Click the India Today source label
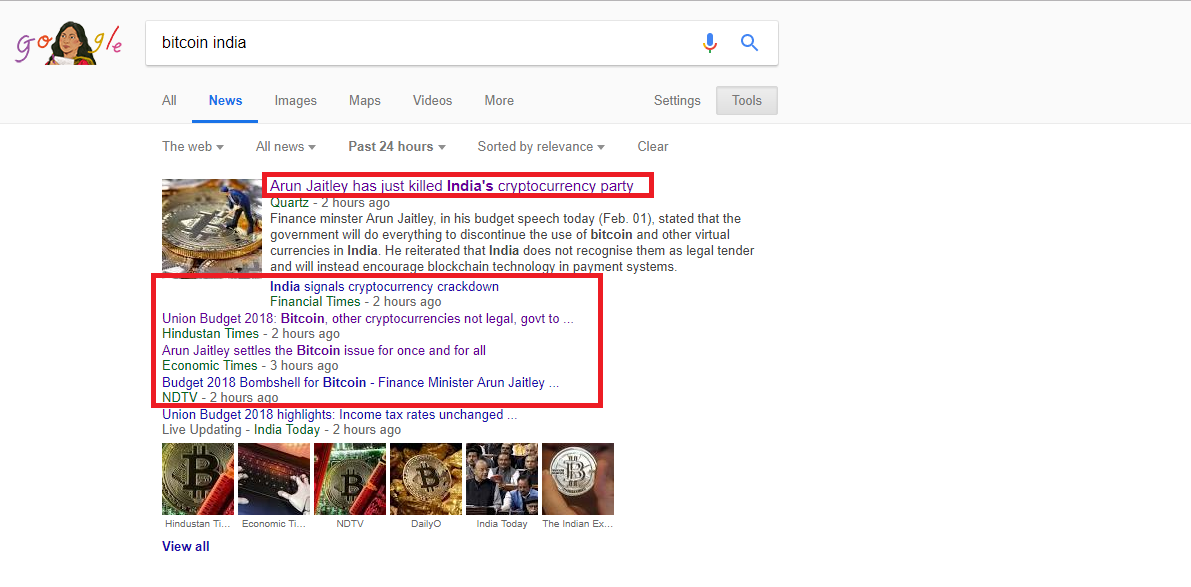 click(x=287, y=430)
